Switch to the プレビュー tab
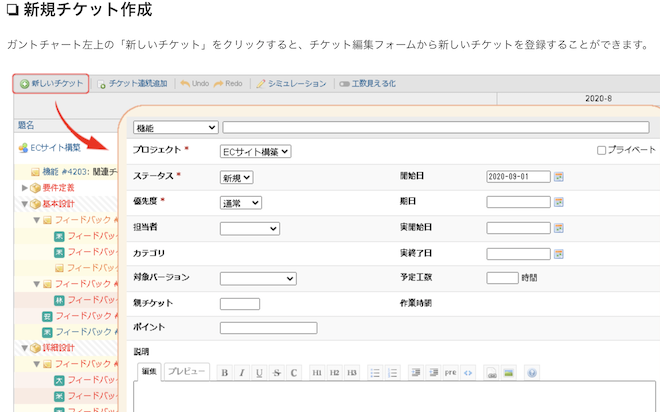This screenshot has width=660, height=412. pyautogui.click(x=186, y=372)
